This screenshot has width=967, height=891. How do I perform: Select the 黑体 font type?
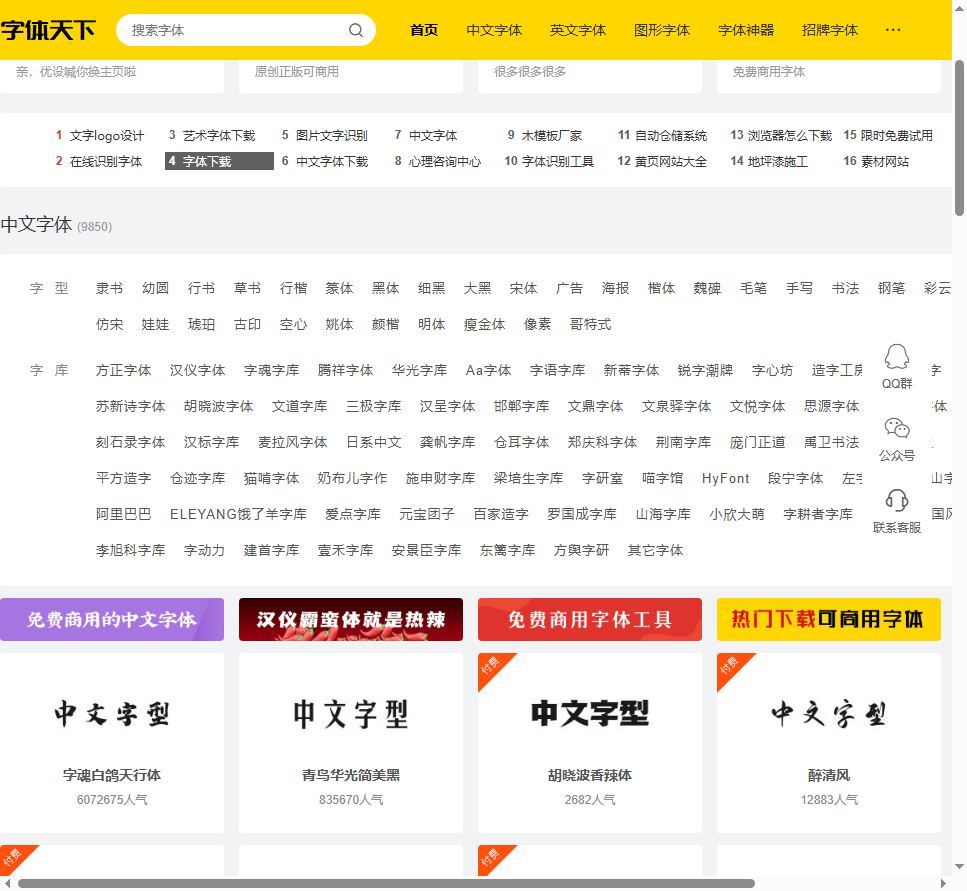point(385,288)
